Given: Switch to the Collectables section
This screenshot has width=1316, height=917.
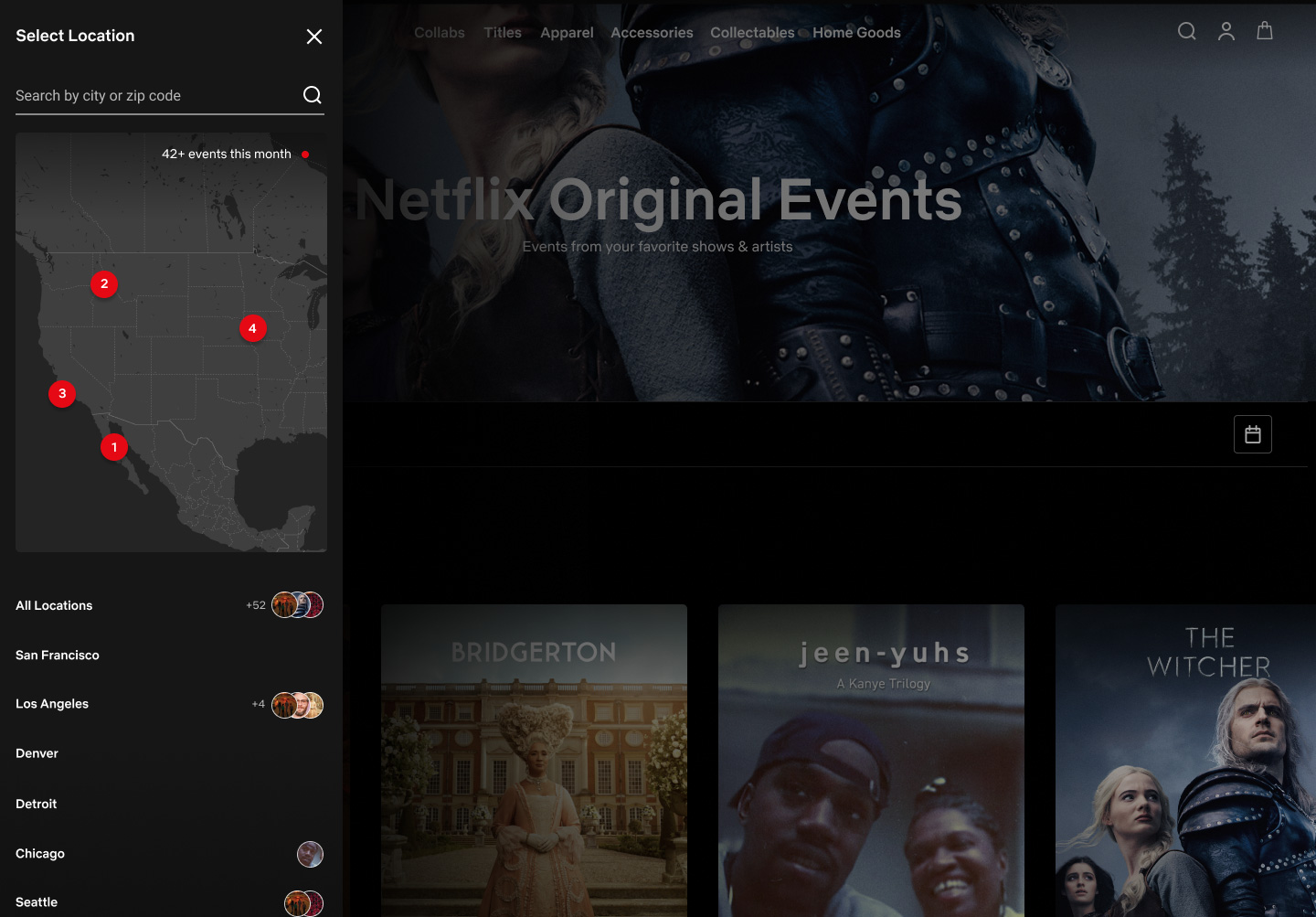Looking at the screenshot, I should tap(752, 32).
